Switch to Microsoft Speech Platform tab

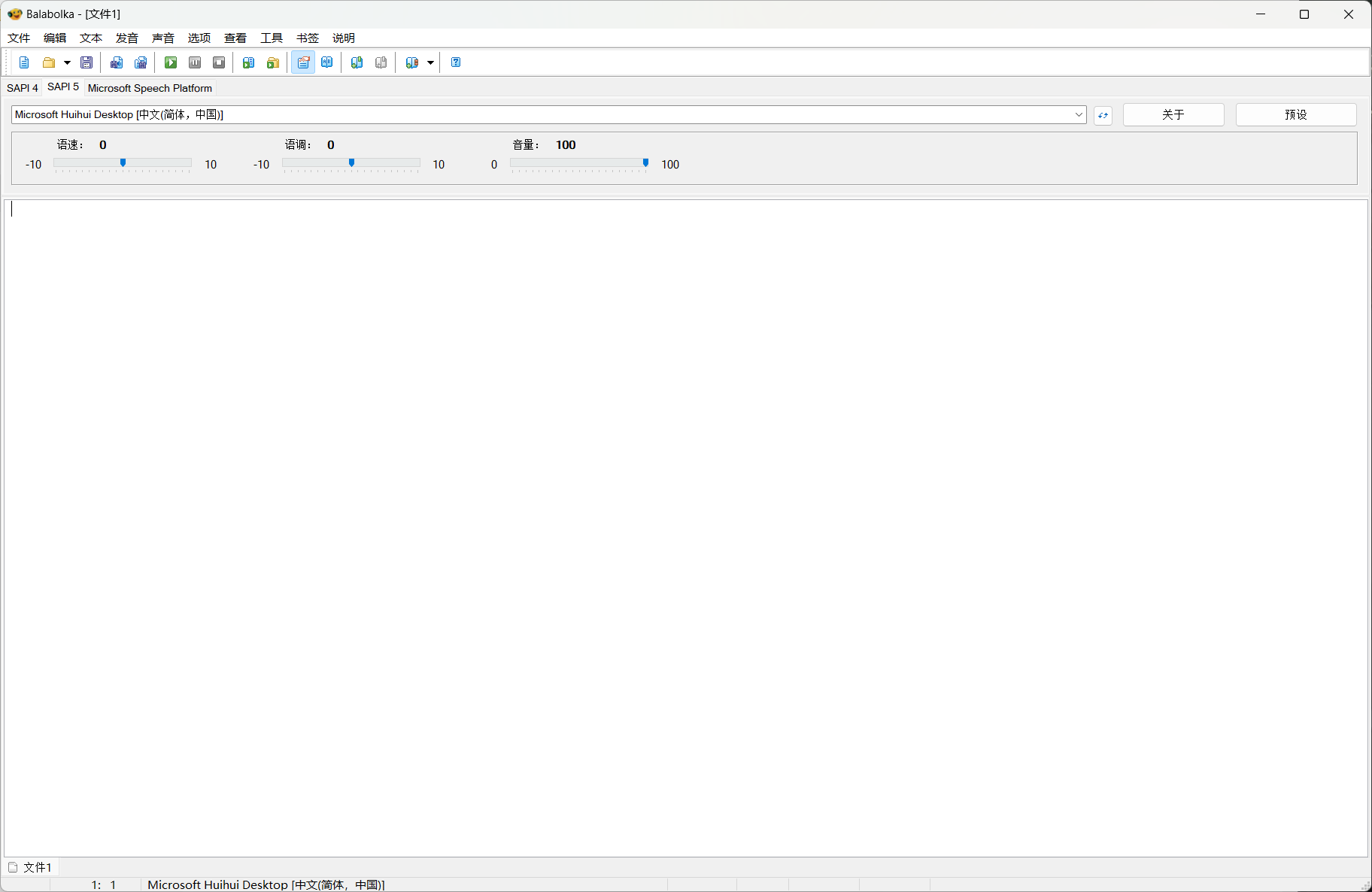tap(150, 88)
